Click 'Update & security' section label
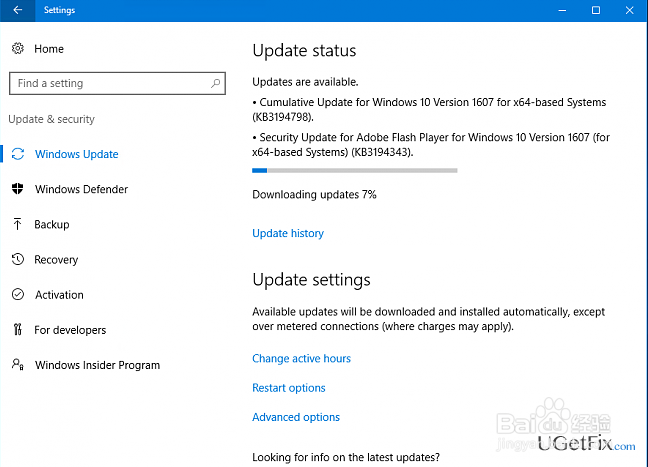 click(52, 119)
